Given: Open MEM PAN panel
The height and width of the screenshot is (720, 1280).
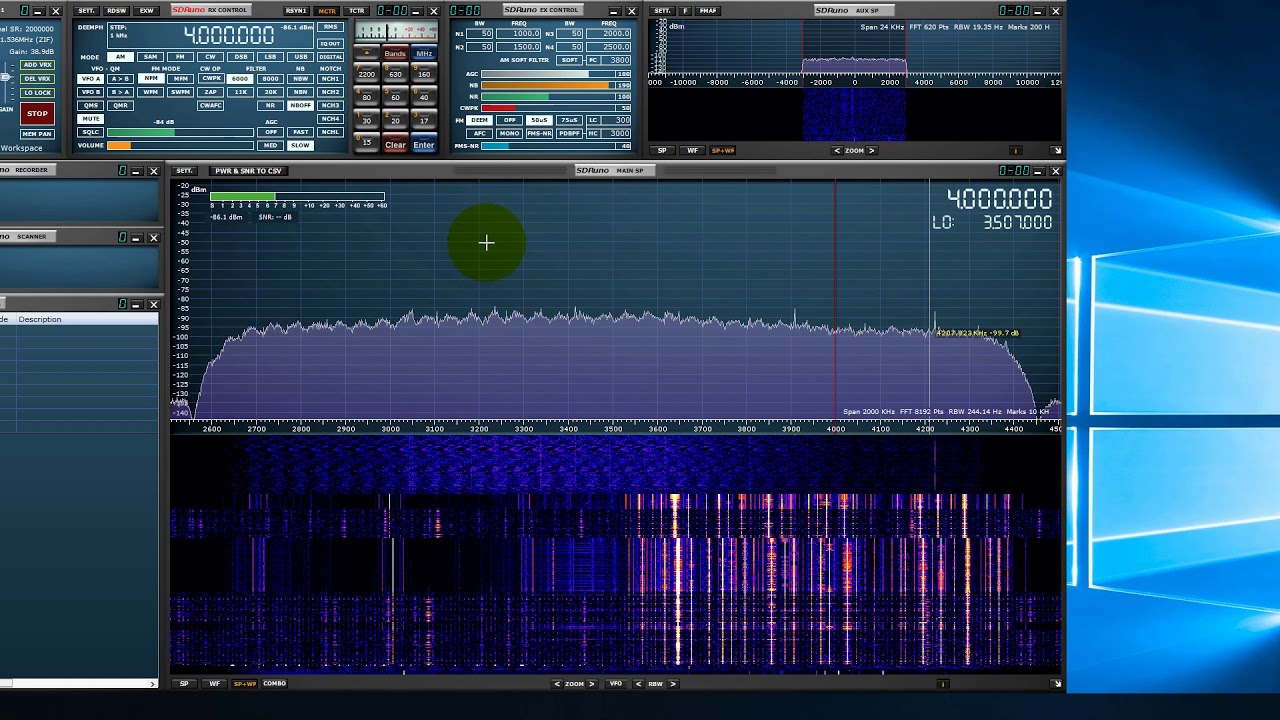Looking at the screenshot, I should (x=37, y=134).
